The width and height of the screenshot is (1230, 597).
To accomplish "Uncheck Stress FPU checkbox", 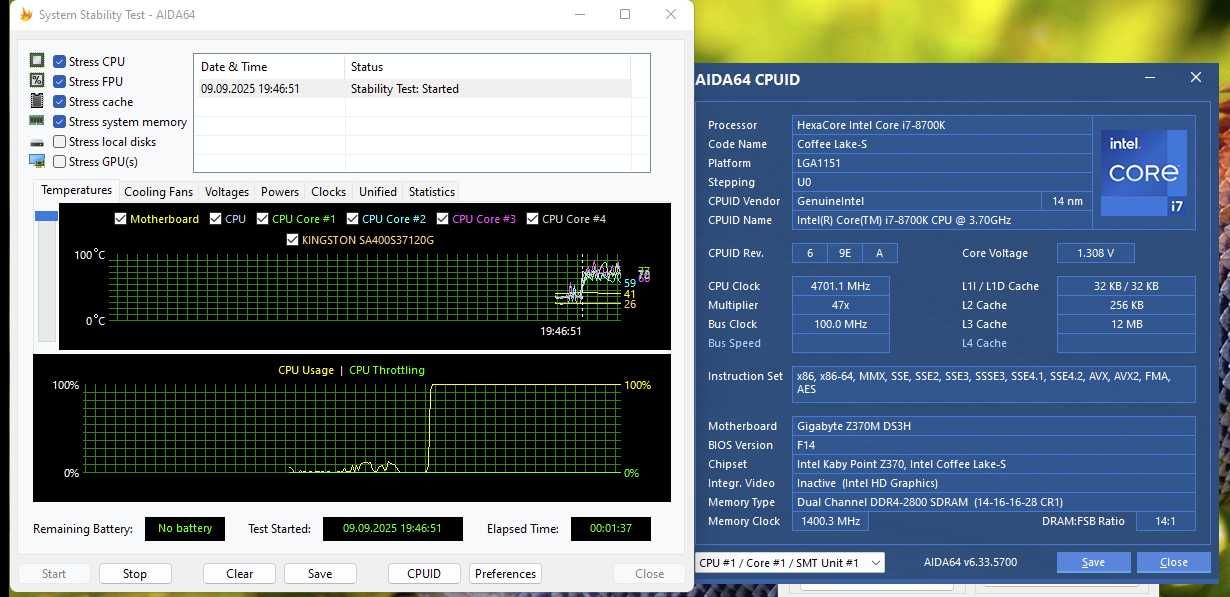I will (x=60, y=82).
